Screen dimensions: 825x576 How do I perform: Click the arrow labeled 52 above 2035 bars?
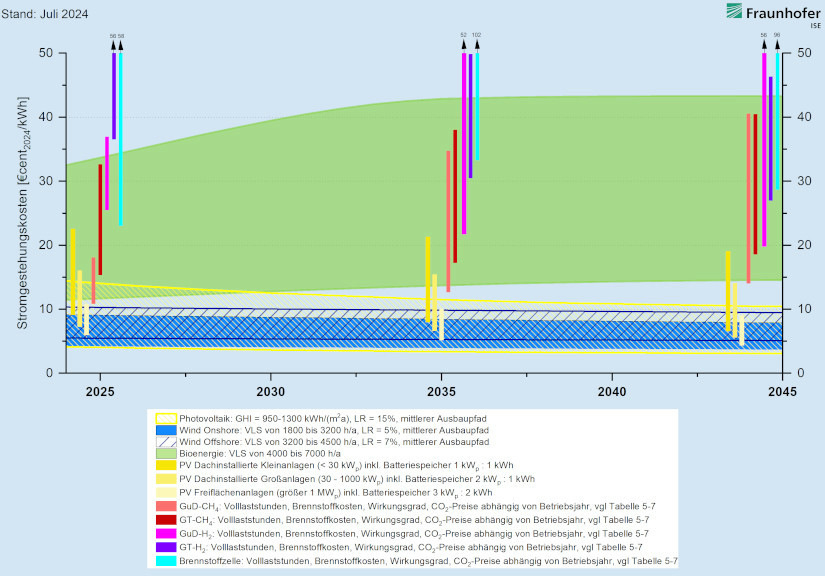pyautogui.click(x=463, y=44)
